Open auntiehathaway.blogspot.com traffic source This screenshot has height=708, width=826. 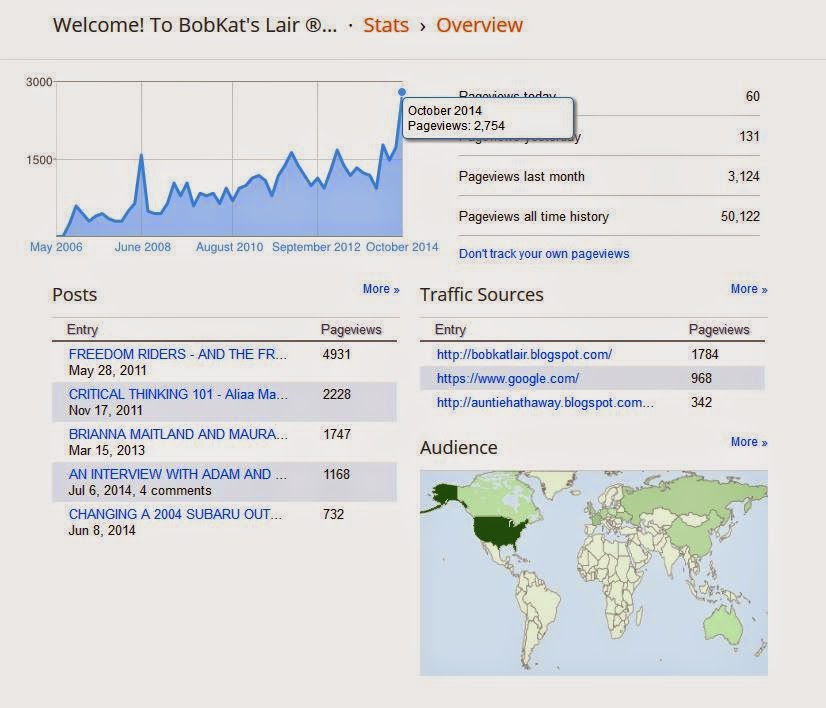coord(545,402)
